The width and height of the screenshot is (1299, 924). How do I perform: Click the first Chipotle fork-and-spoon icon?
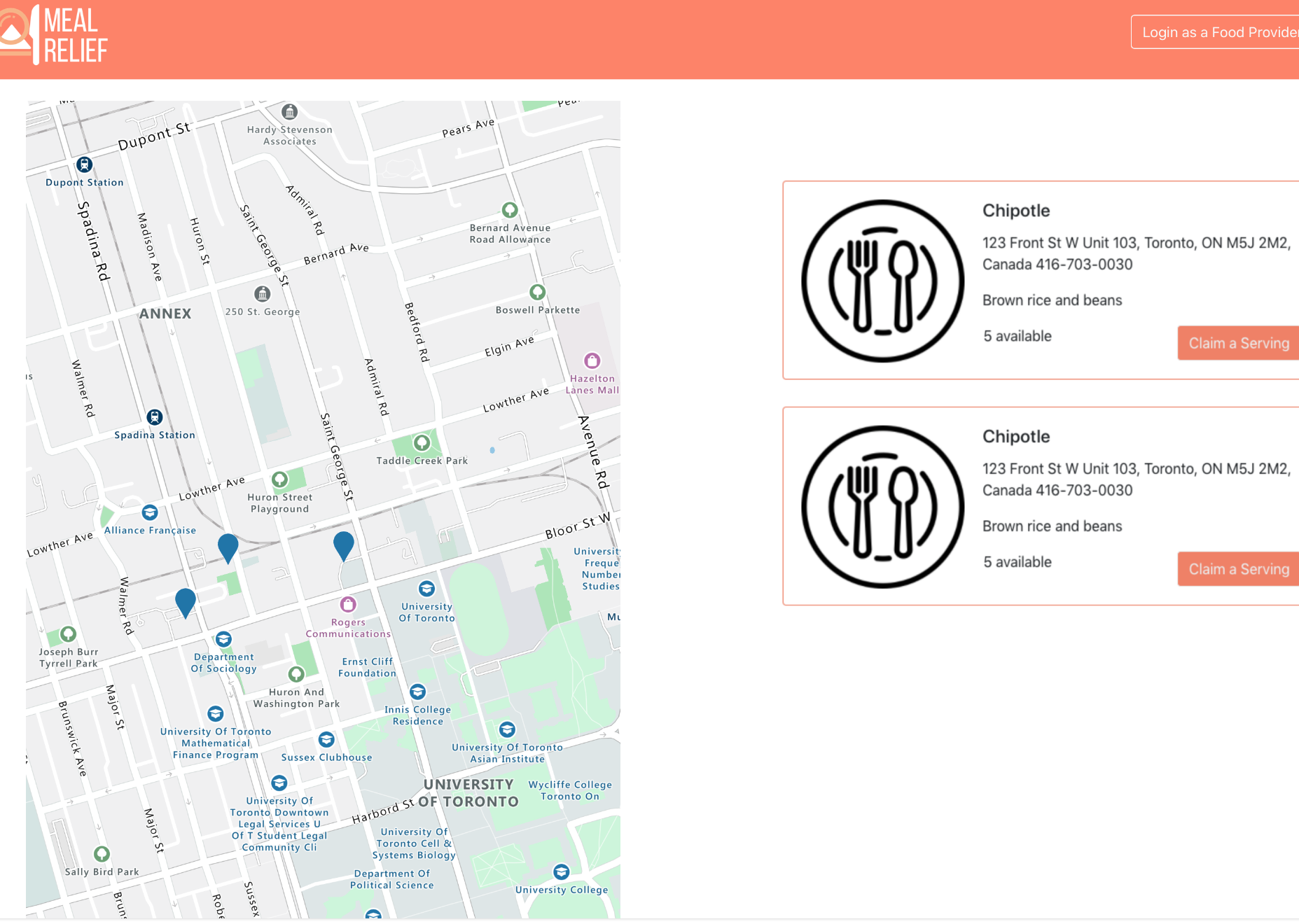point(882,281)
